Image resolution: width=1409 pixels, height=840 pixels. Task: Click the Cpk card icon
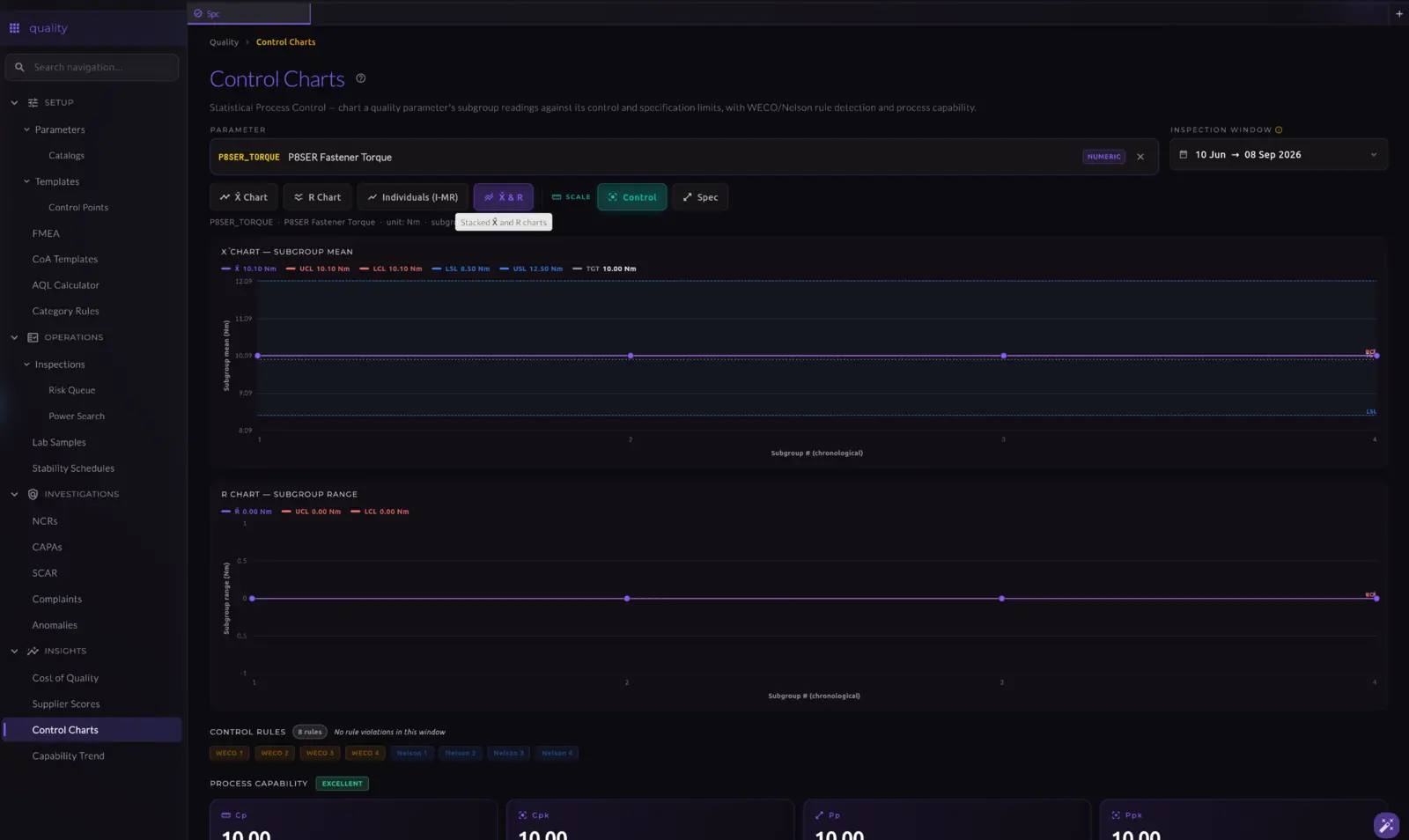point(522,815)
